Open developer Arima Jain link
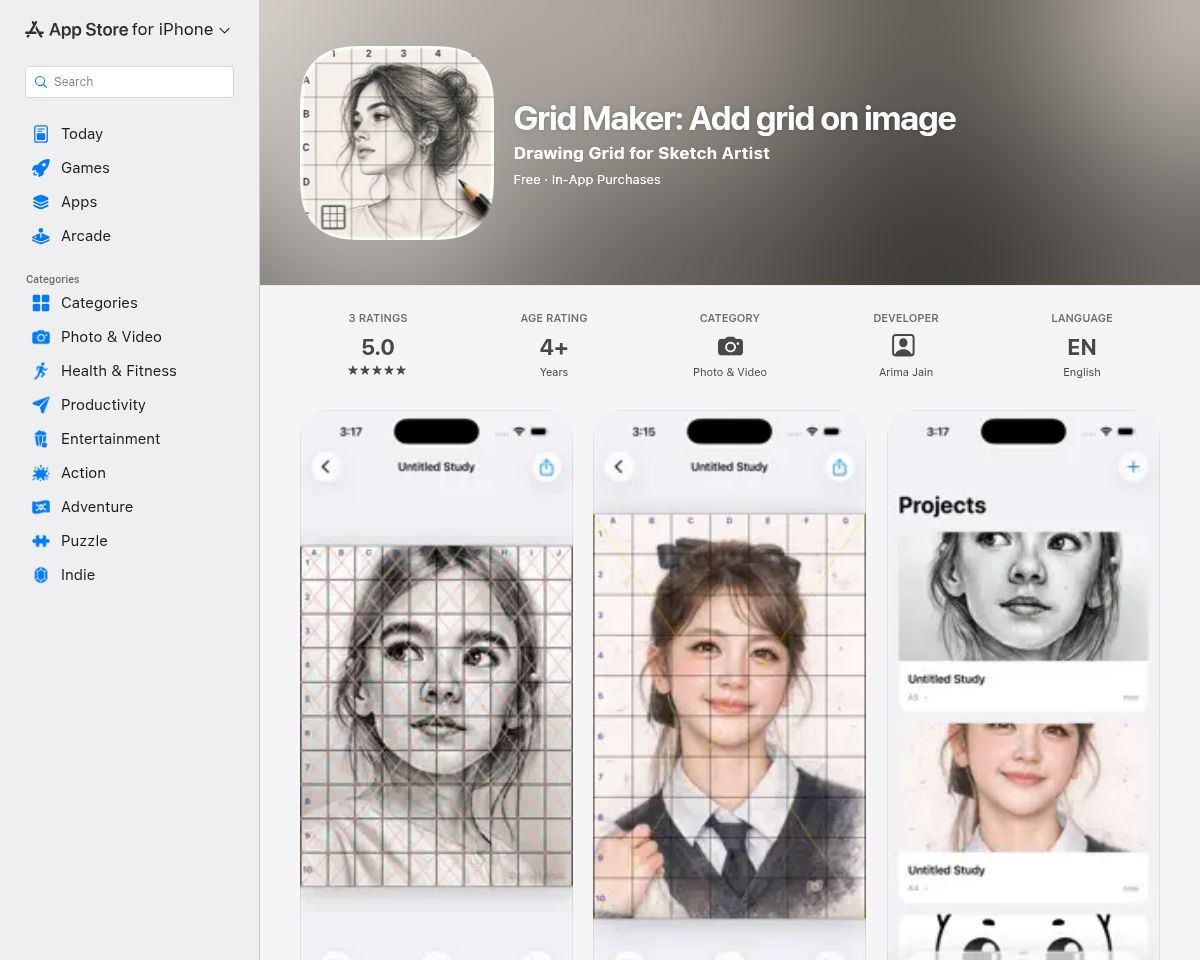1200x960 pixels. [906, 372]
